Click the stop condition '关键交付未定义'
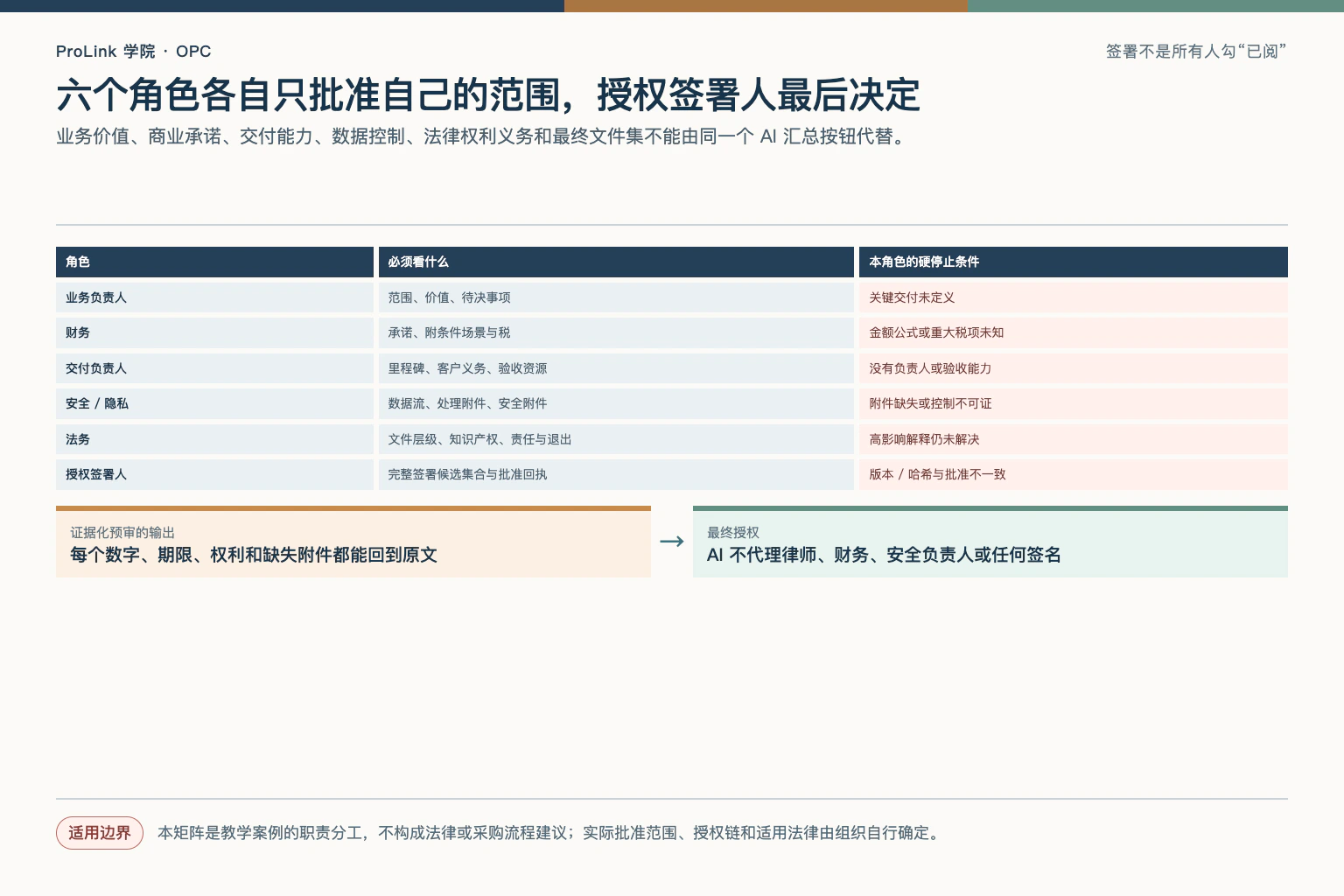Viewport: 1344px width, 896px height. click(1074, 297)
